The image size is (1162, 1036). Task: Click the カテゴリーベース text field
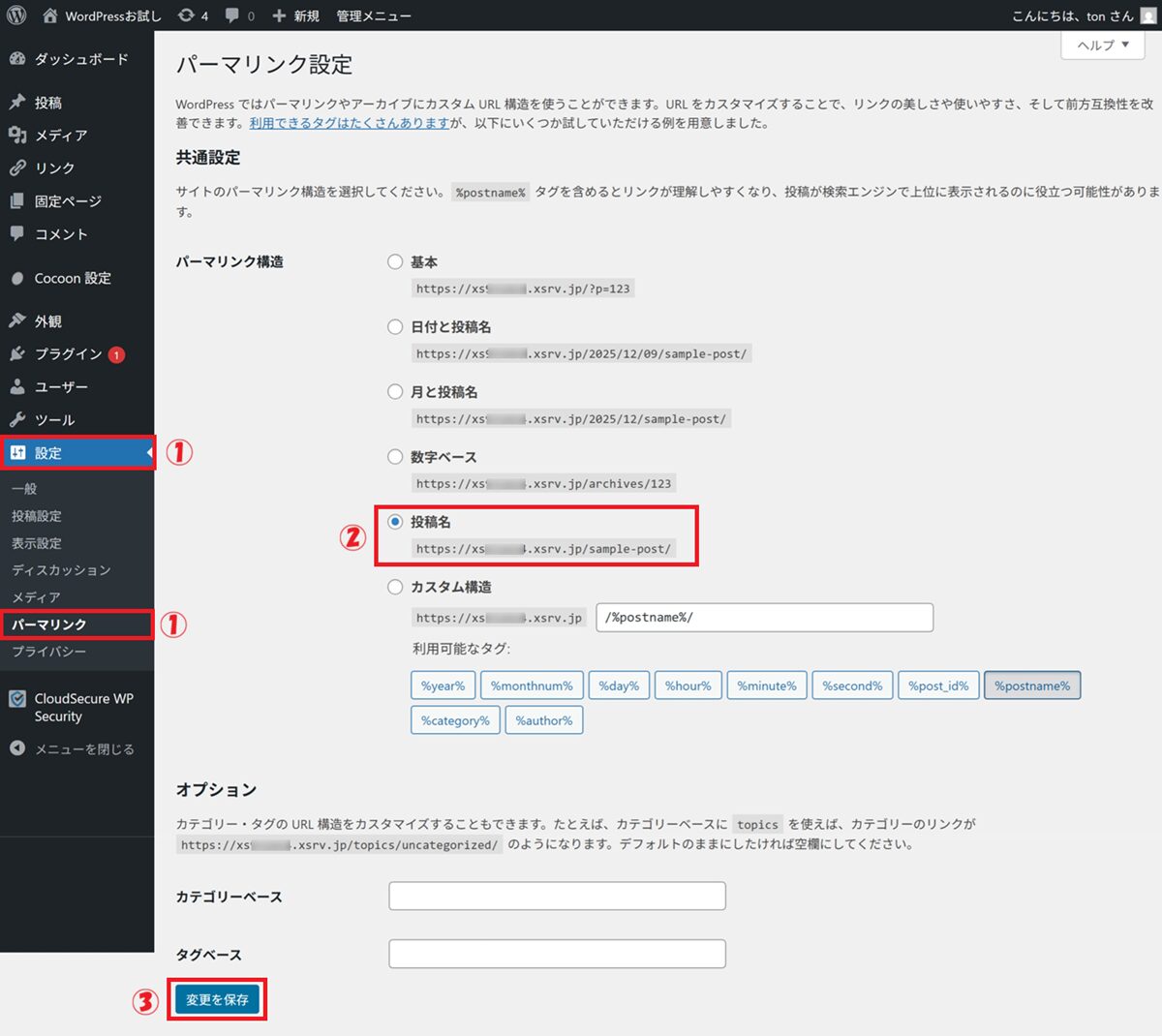coord(557,896)
